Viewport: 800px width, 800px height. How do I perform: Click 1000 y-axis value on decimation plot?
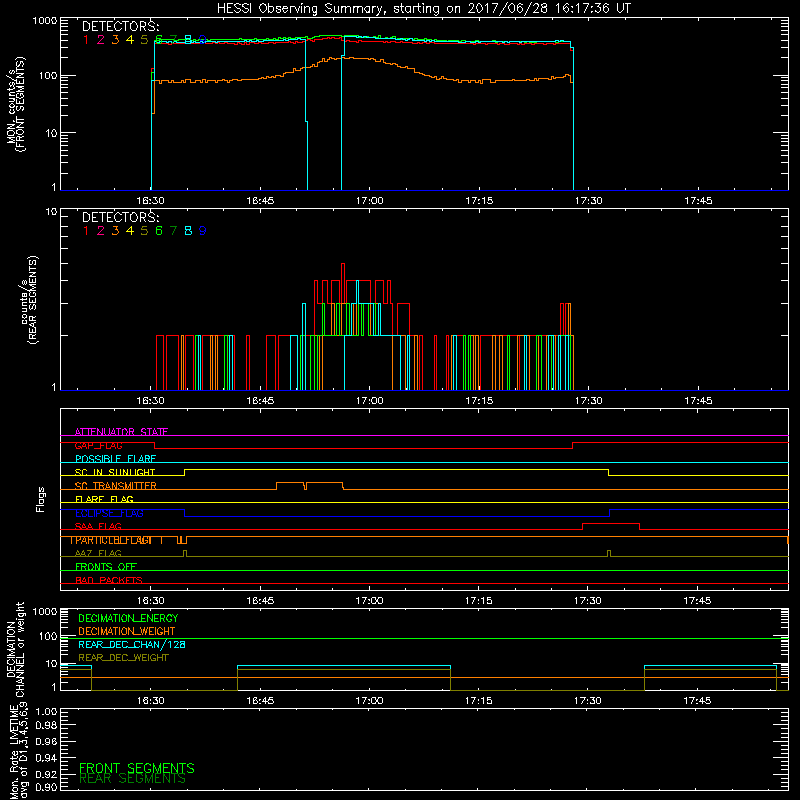pos(45,612)
